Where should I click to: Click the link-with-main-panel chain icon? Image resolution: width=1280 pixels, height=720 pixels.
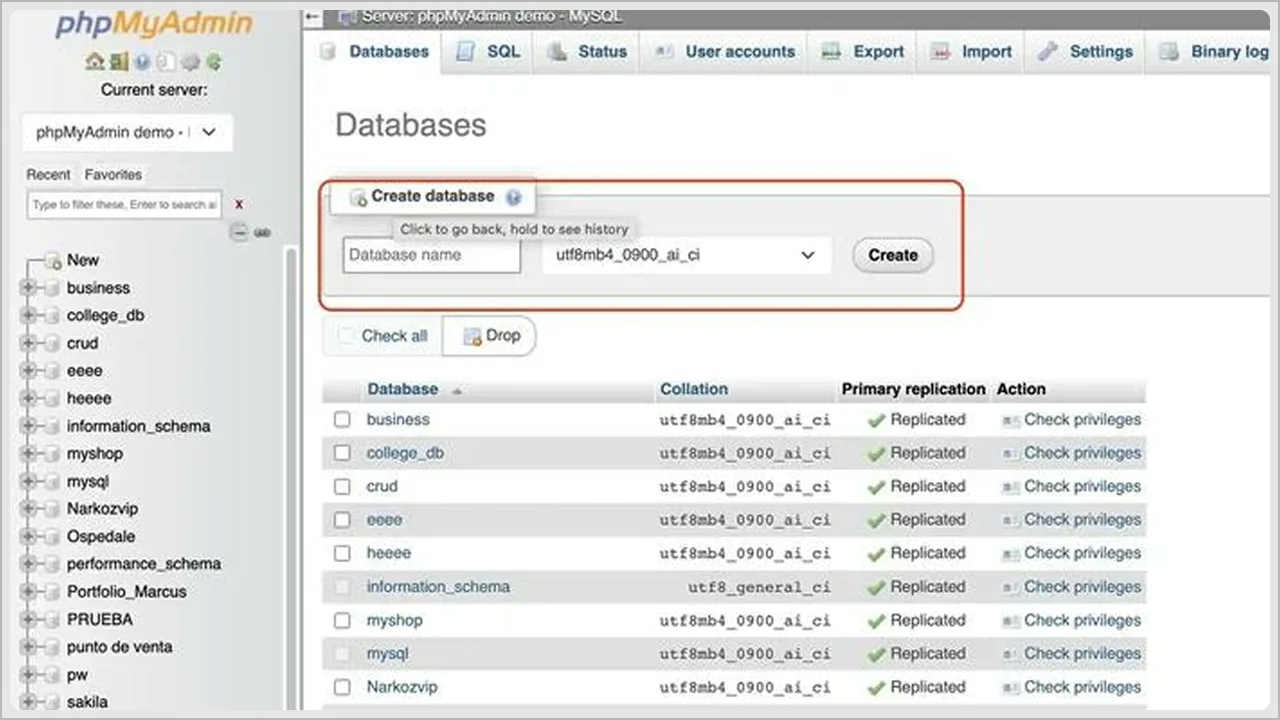(x=262, y=232)
